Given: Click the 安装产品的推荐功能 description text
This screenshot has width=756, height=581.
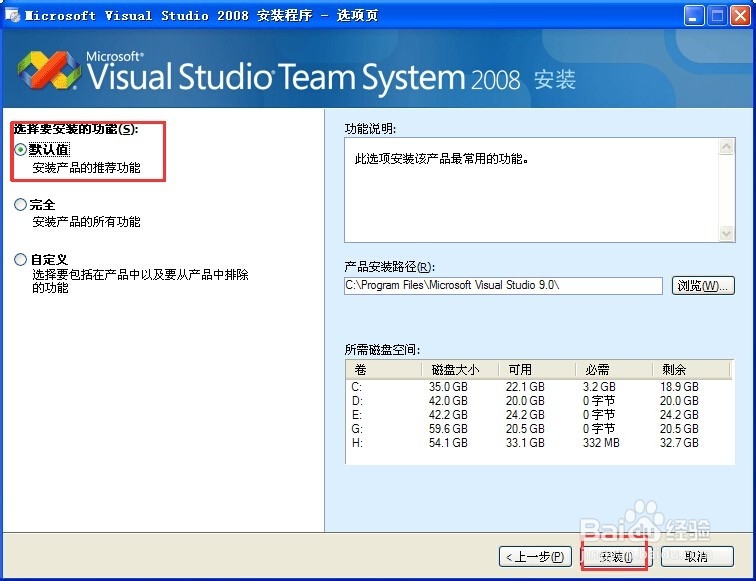Looking at the screenshot, I should point(86,168).
